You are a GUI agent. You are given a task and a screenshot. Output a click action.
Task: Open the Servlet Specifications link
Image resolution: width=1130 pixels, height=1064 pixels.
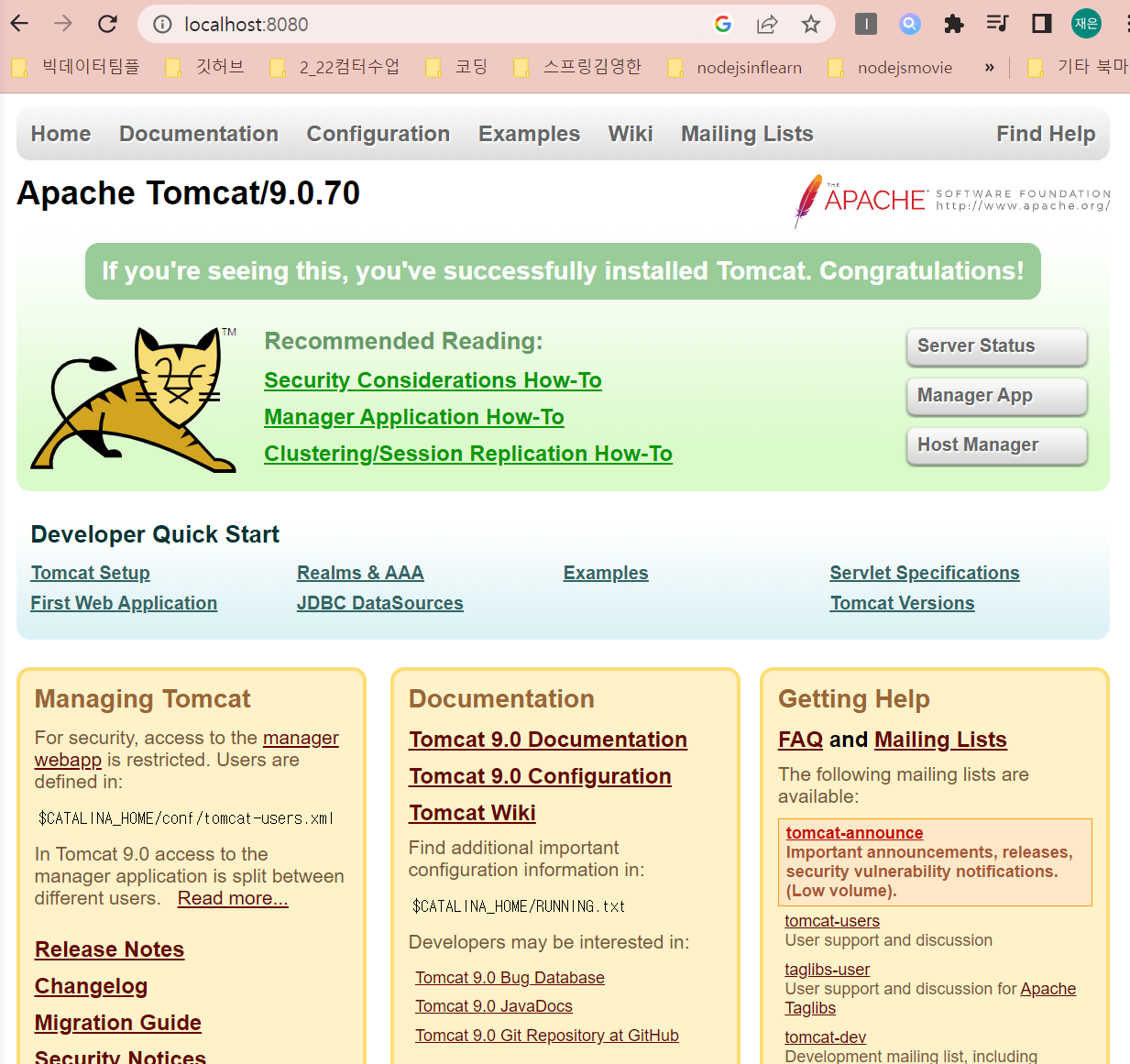[x=925, y=573]
